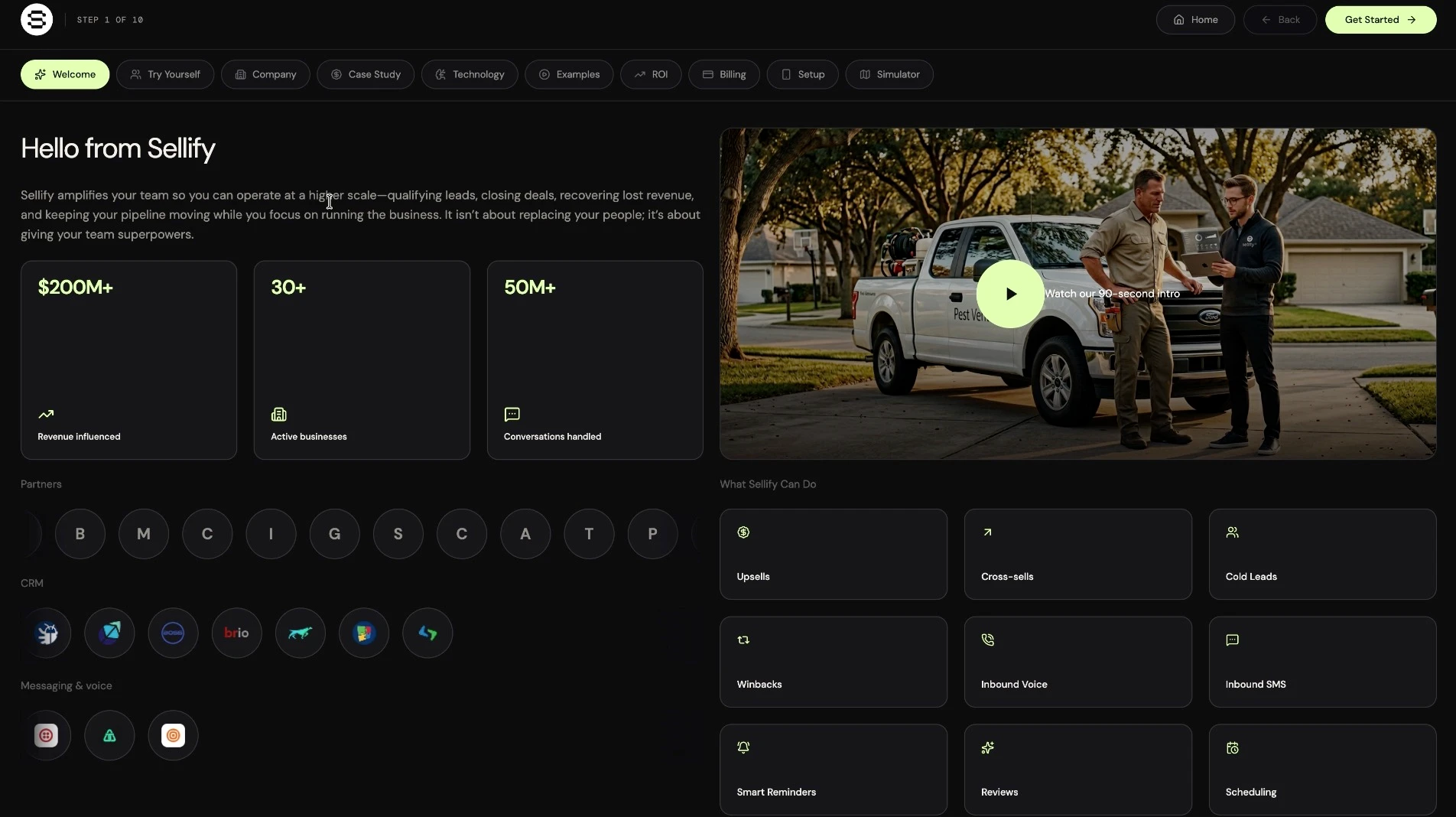1456x817 pixels.
Task: Click the blue-green double arrow CRM logo
Action: click(427, 633)
